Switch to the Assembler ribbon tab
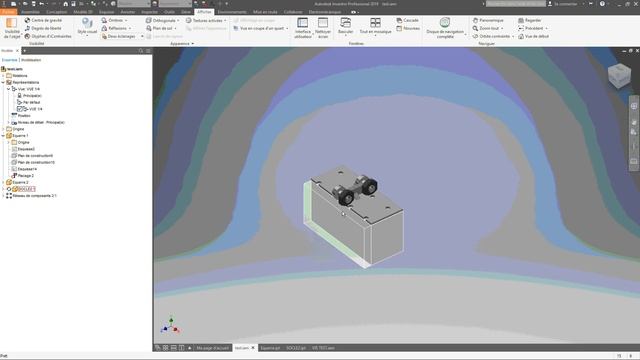The width and height of the screenshot is (640, 360). pos(30,12)
